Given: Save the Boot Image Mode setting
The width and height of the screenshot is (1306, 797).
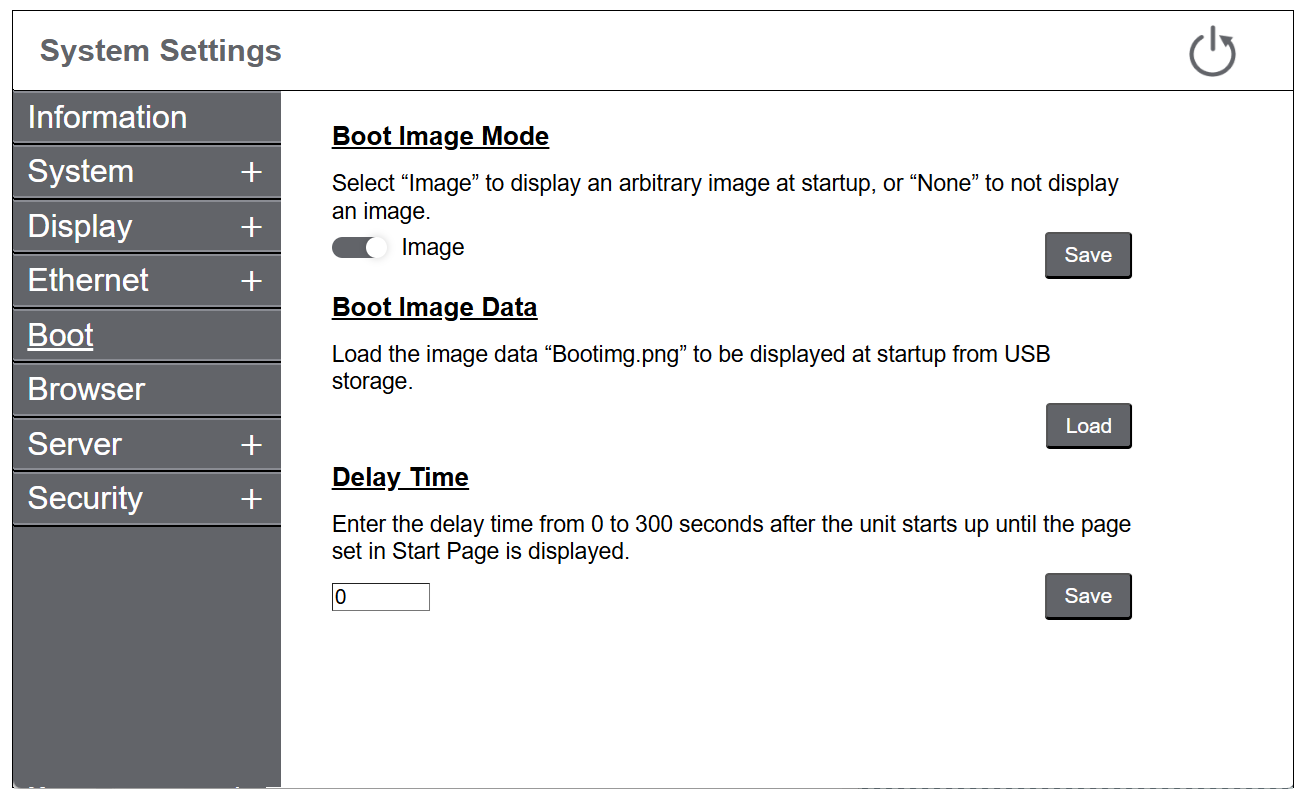Looking at the screenshot, I should pyautogui.click(x=1088, y=255).
